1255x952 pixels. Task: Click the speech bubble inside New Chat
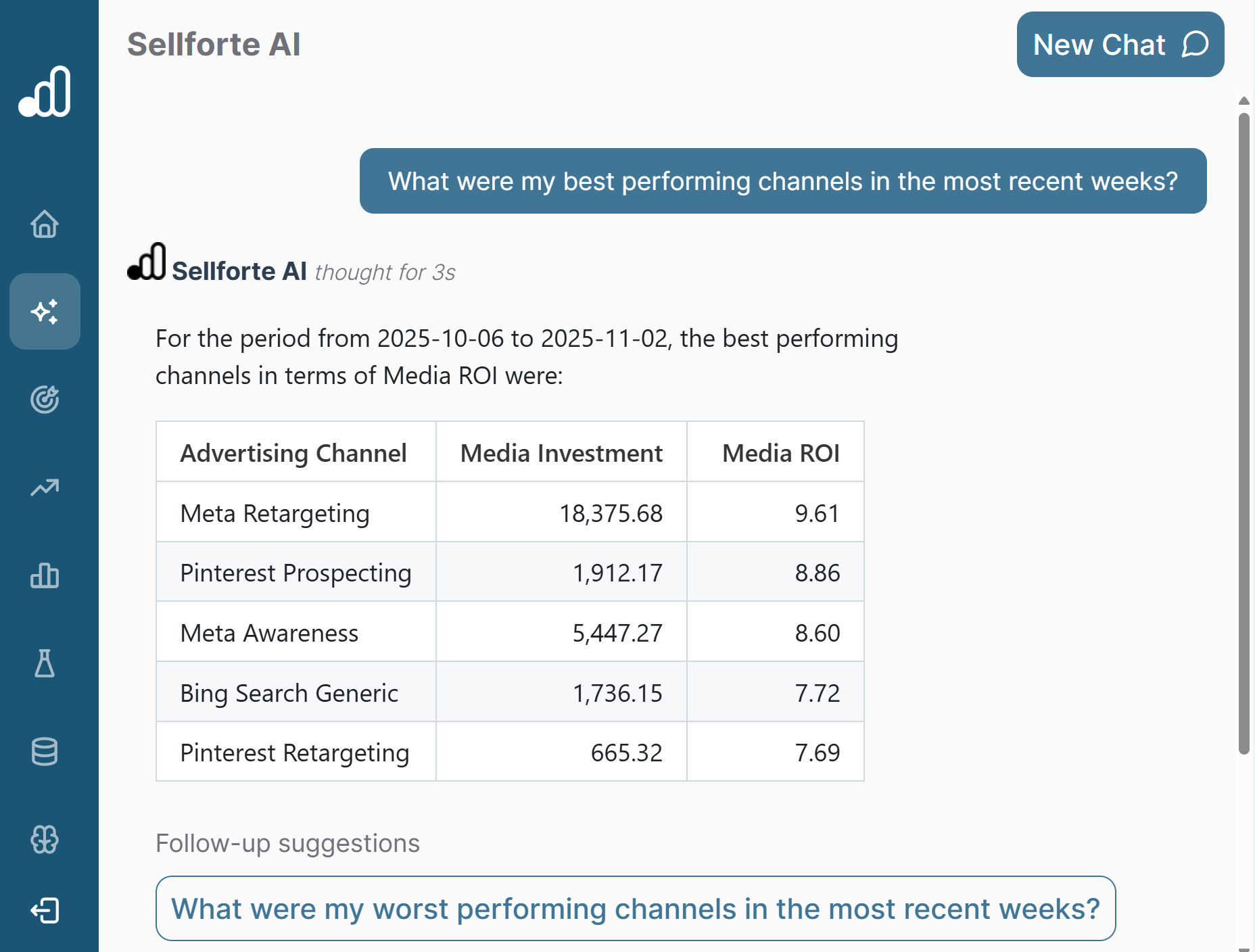tap(1194, 44)
